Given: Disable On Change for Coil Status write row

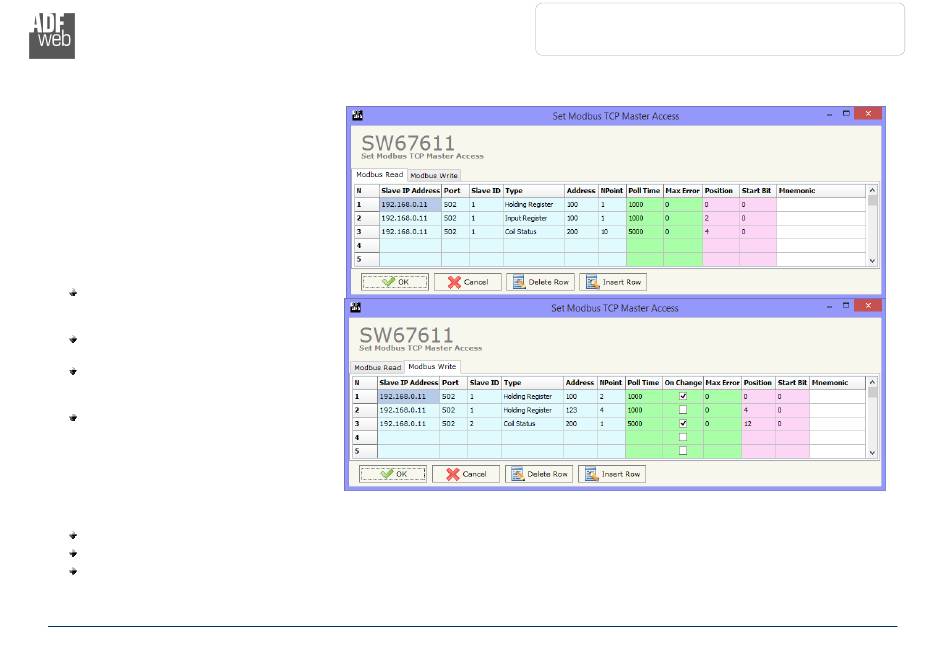Looking at the screenshot, I should [x=683, y=424].
